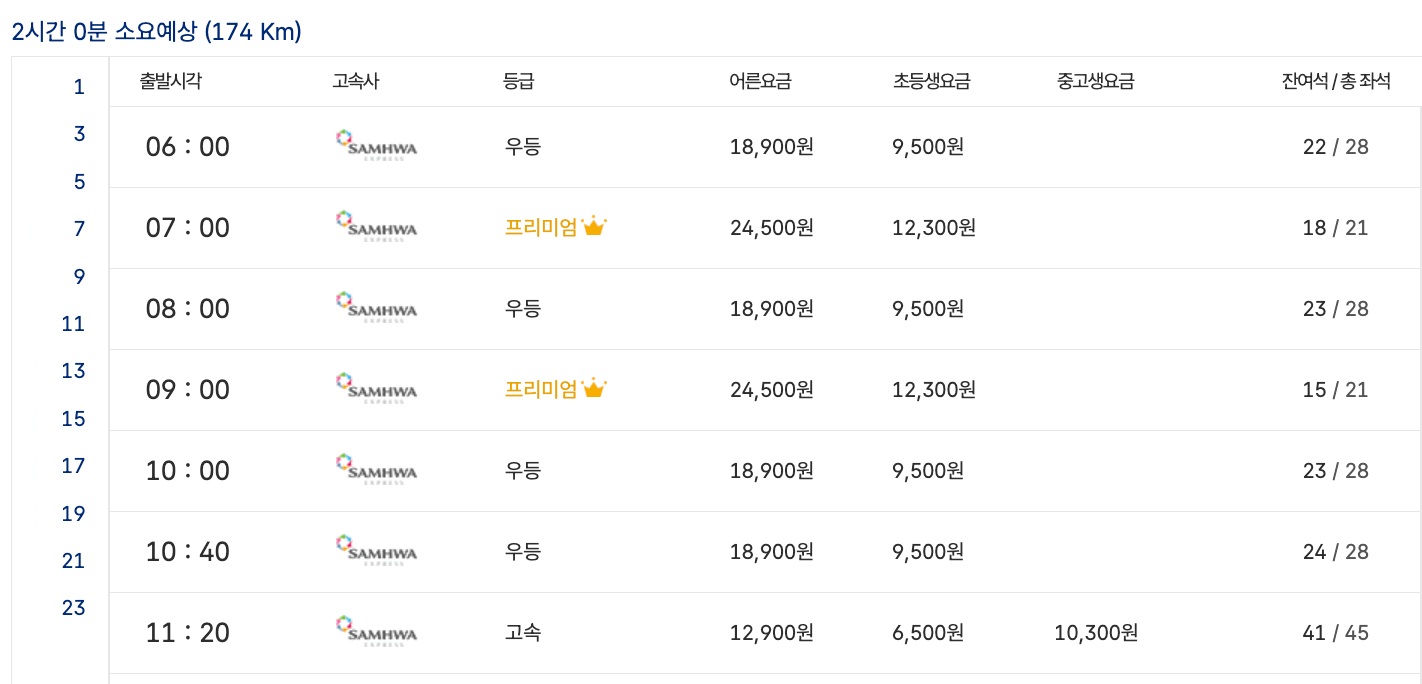
Task: Select the crown icon beside 07:00 프리미엄
Action: [596, 224]
